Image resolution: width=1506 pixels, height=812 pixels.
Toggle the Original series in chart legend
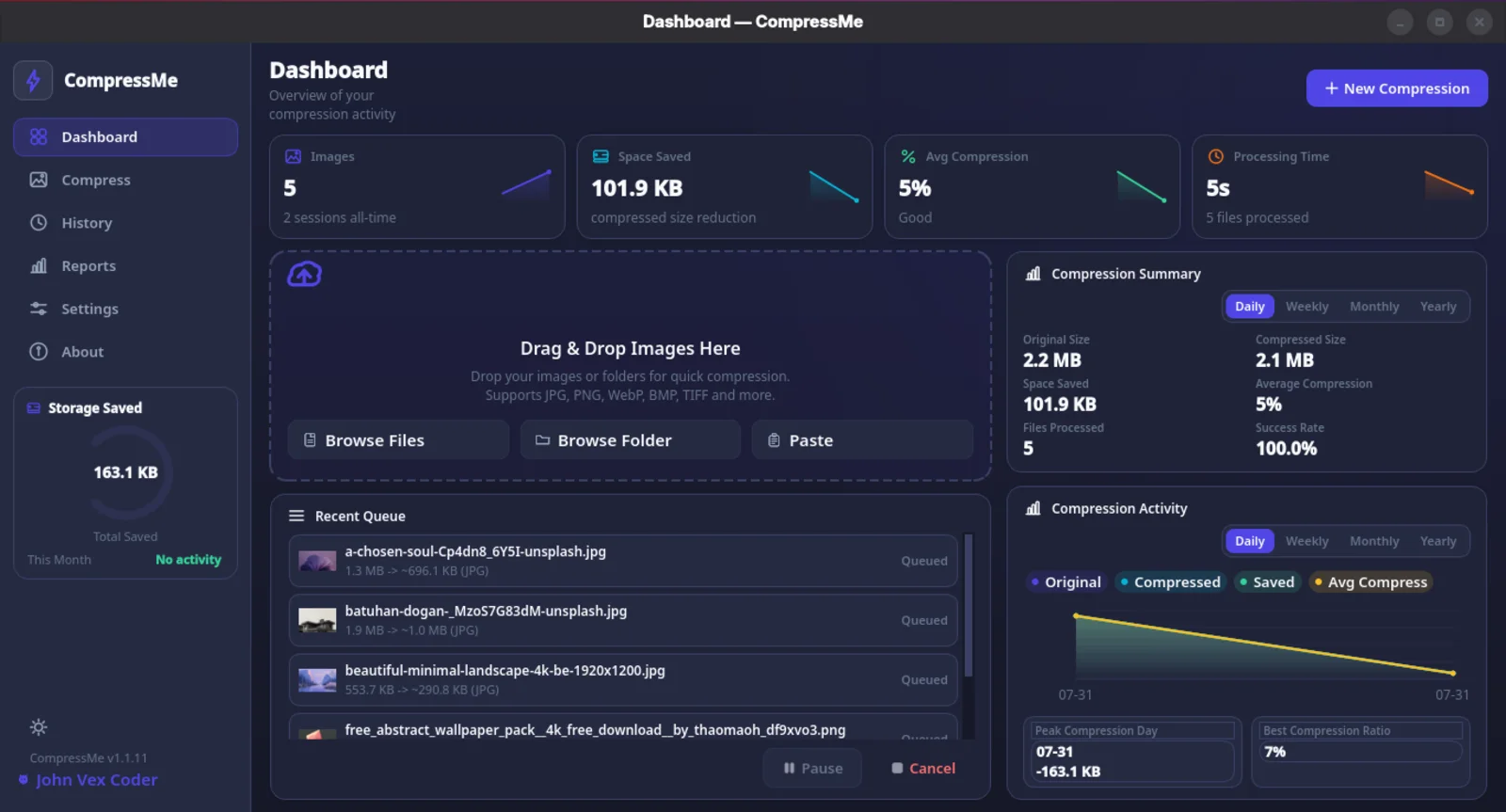click(x=1065, y=582)
